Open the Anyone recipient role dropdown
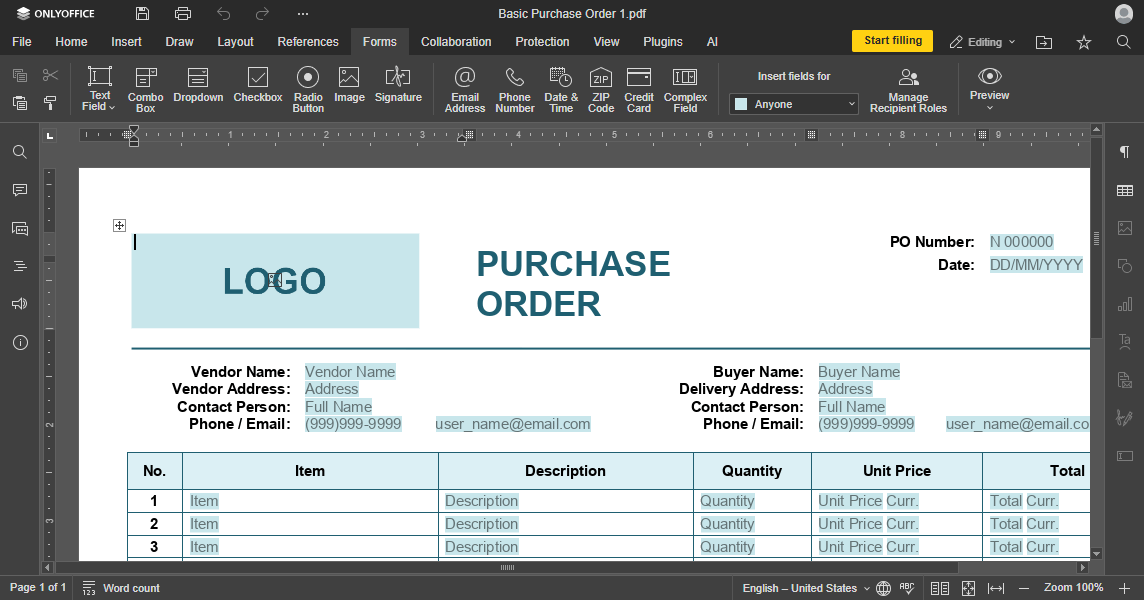 click(x=794, y=104)
